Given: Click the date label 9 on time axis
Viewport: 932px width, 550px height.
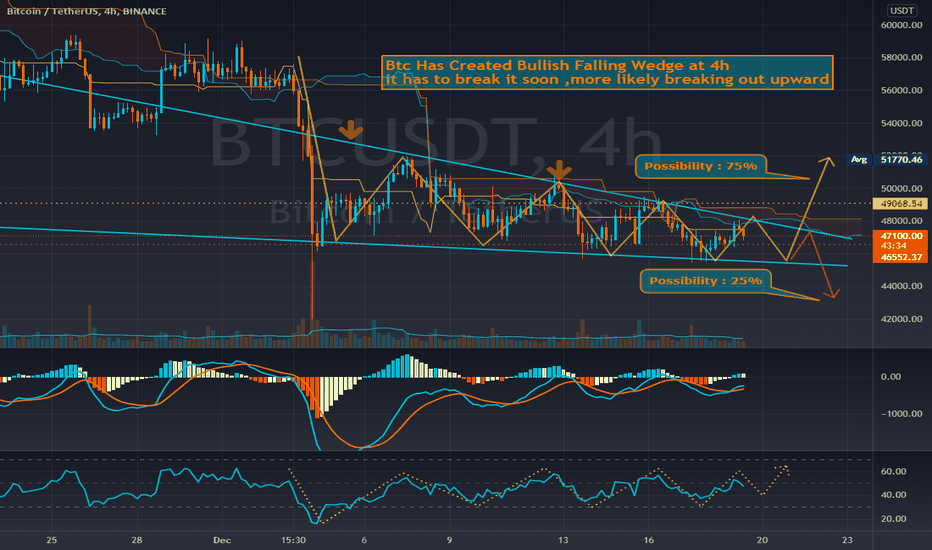Looking at the screenshot, I should pos(449,540).
